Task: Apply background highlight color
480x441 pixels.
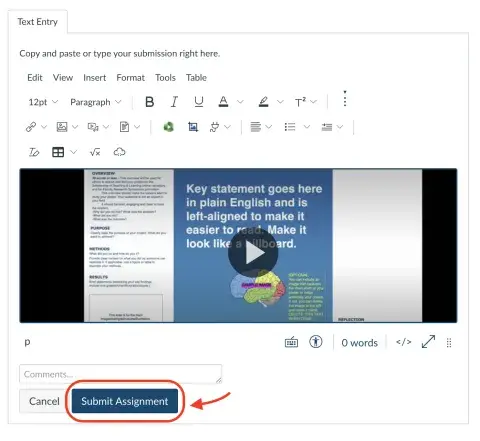Action: [x=264, y=102]
